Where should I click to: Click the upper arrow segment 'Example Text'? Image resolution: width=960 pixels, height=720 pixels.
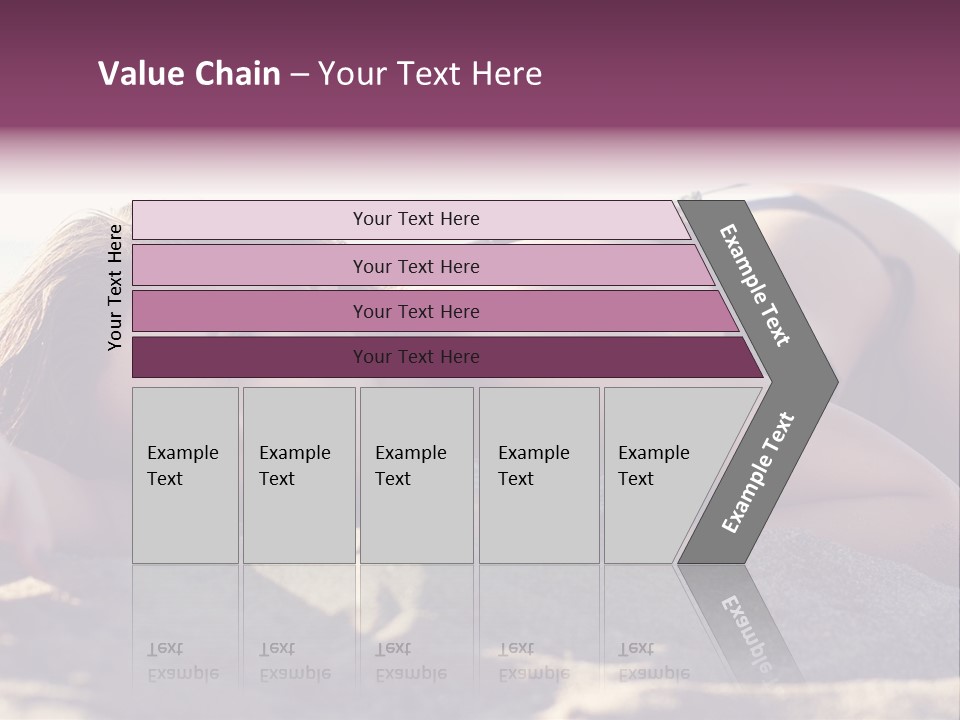tap(758, 288)
